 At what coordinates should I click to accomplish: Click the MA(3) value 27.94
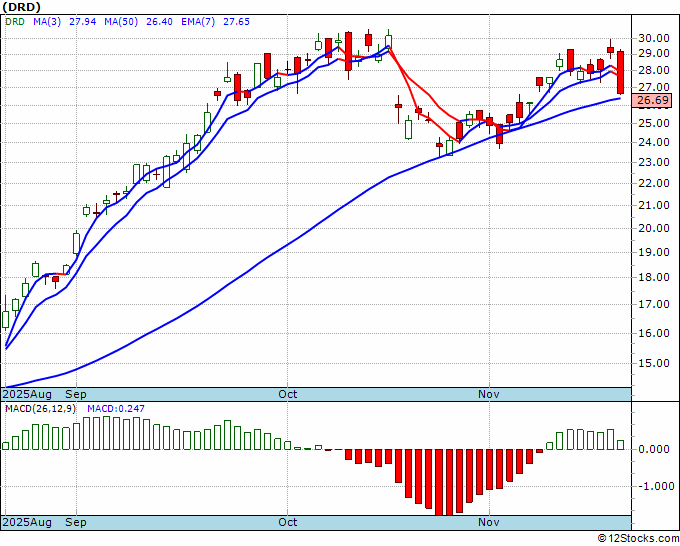click(82, 22)
